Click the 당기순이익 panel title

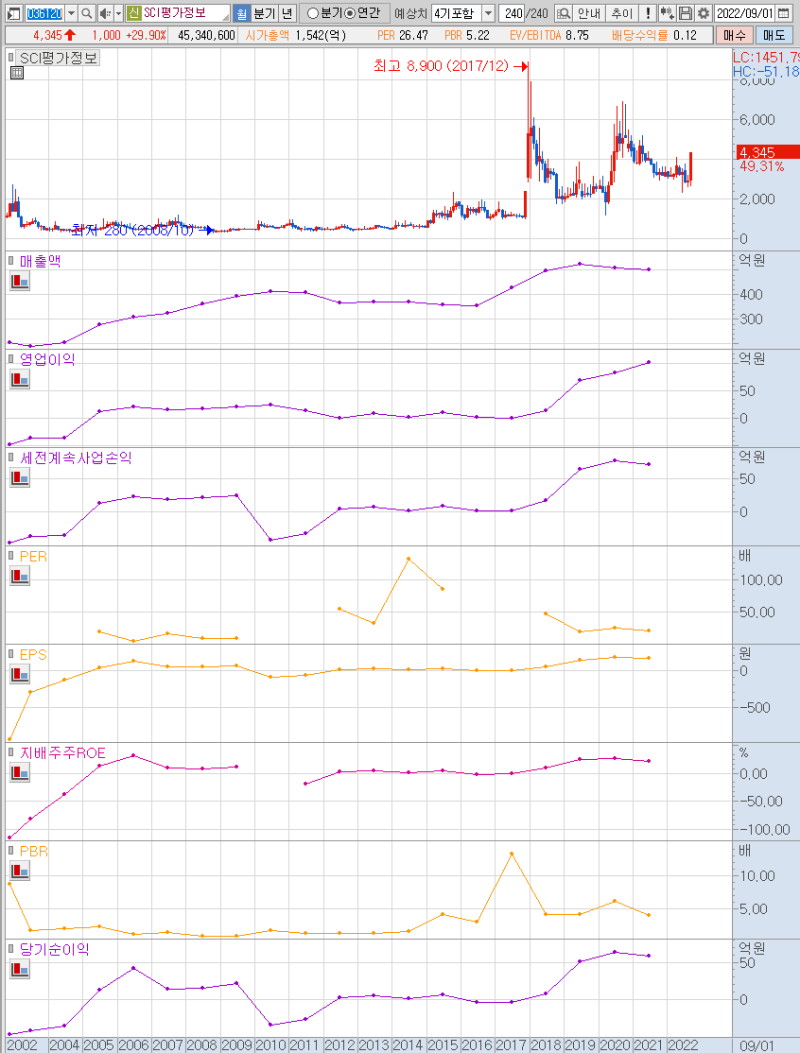point(54,949)
